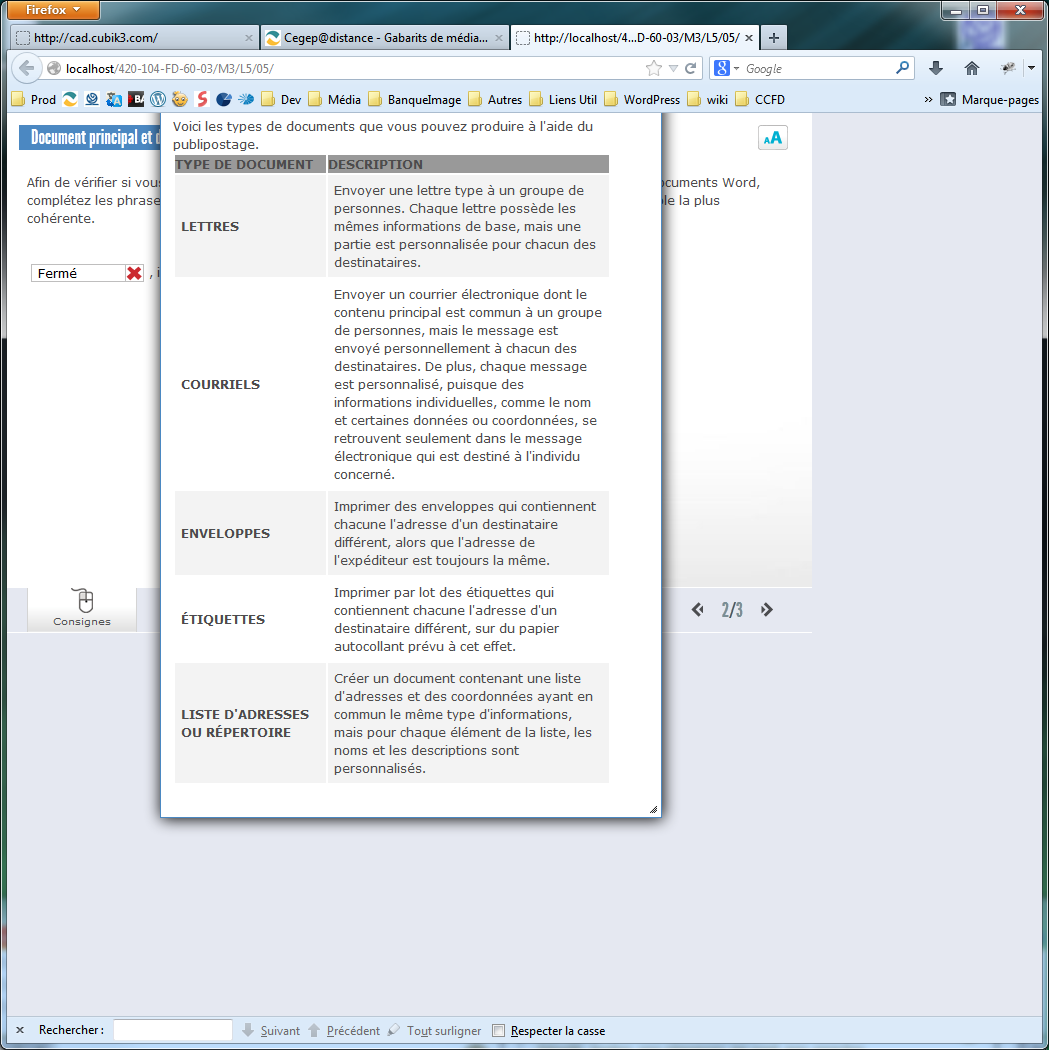Close the find bar
This screenshot has height=1050, width=1049.
20,1030
